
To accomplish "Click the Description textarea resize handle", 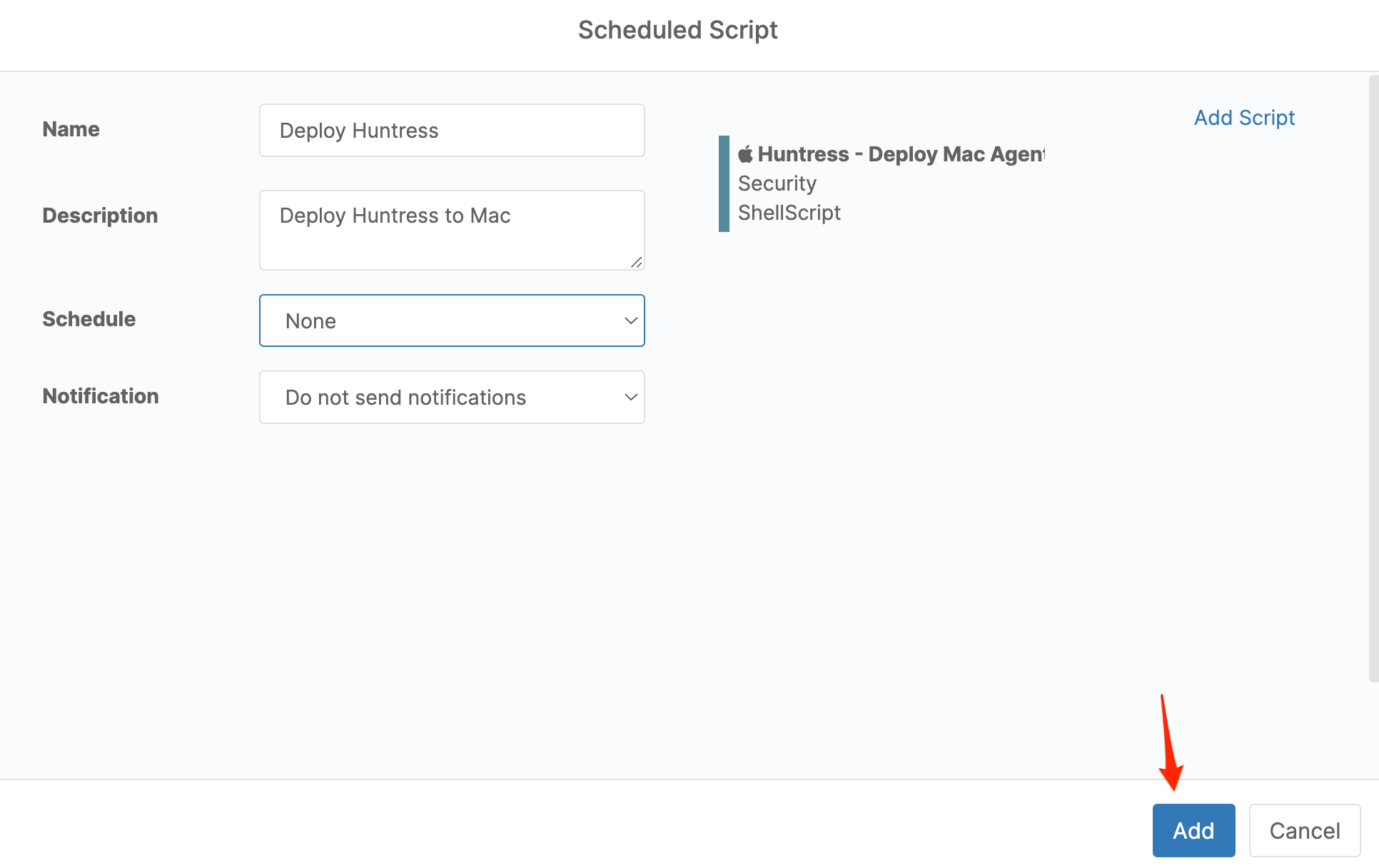I will tap(637, 262).
